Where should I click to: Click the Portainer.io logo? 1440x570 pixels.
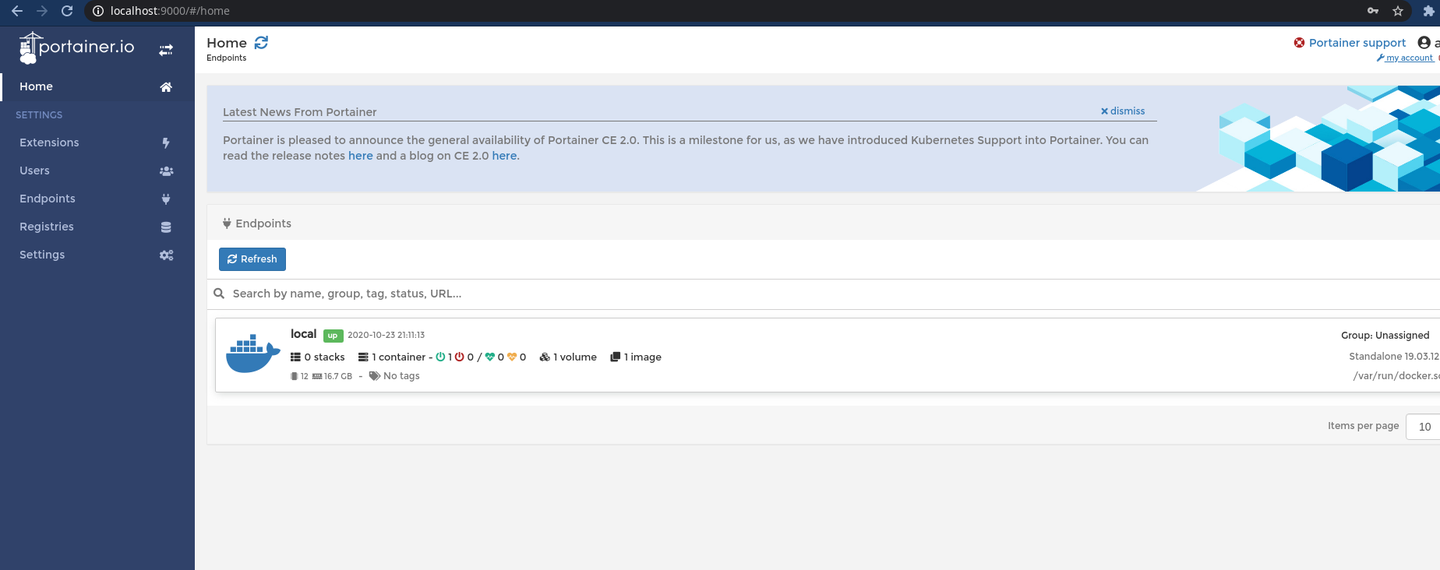click(x=77, y=48)
